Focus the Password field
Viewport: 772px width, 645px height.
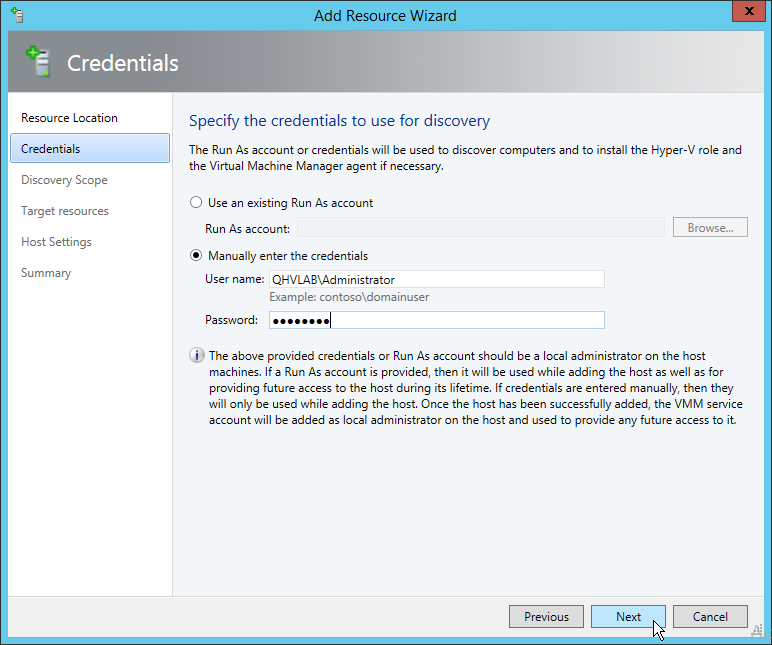[436, 320]
